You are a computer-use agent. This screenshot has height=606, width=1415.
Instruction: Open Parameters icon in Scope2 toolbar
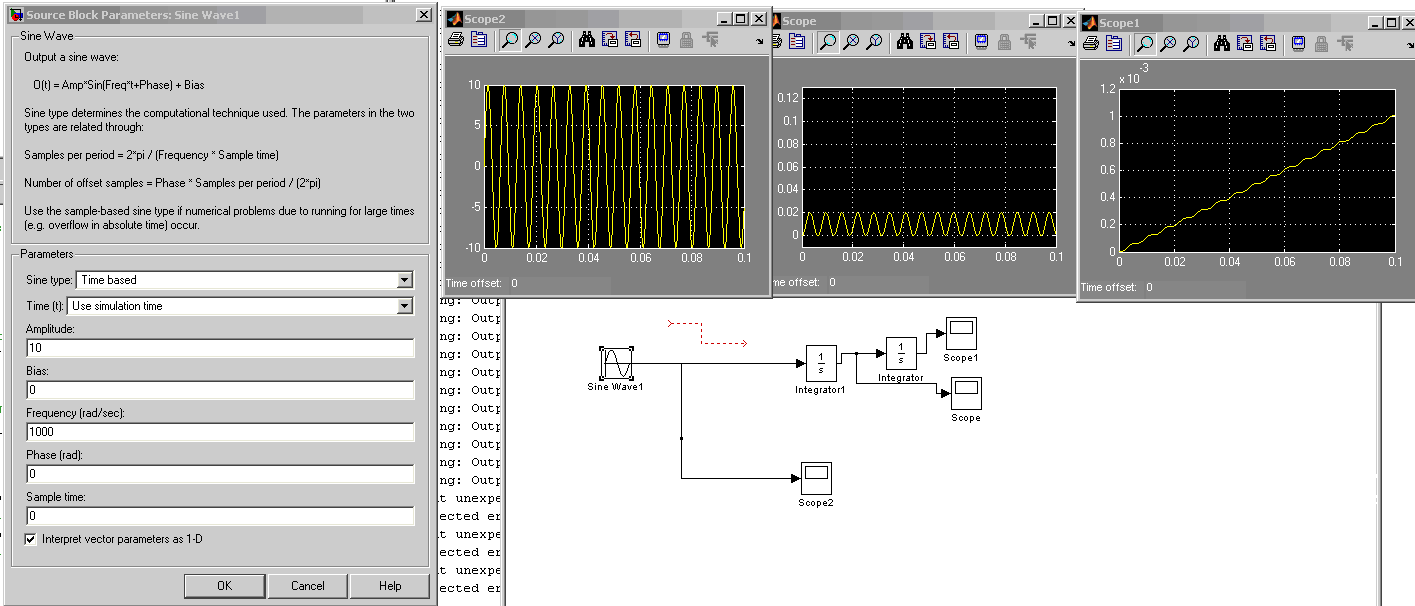pyautogui.click(x=478, y=40)
